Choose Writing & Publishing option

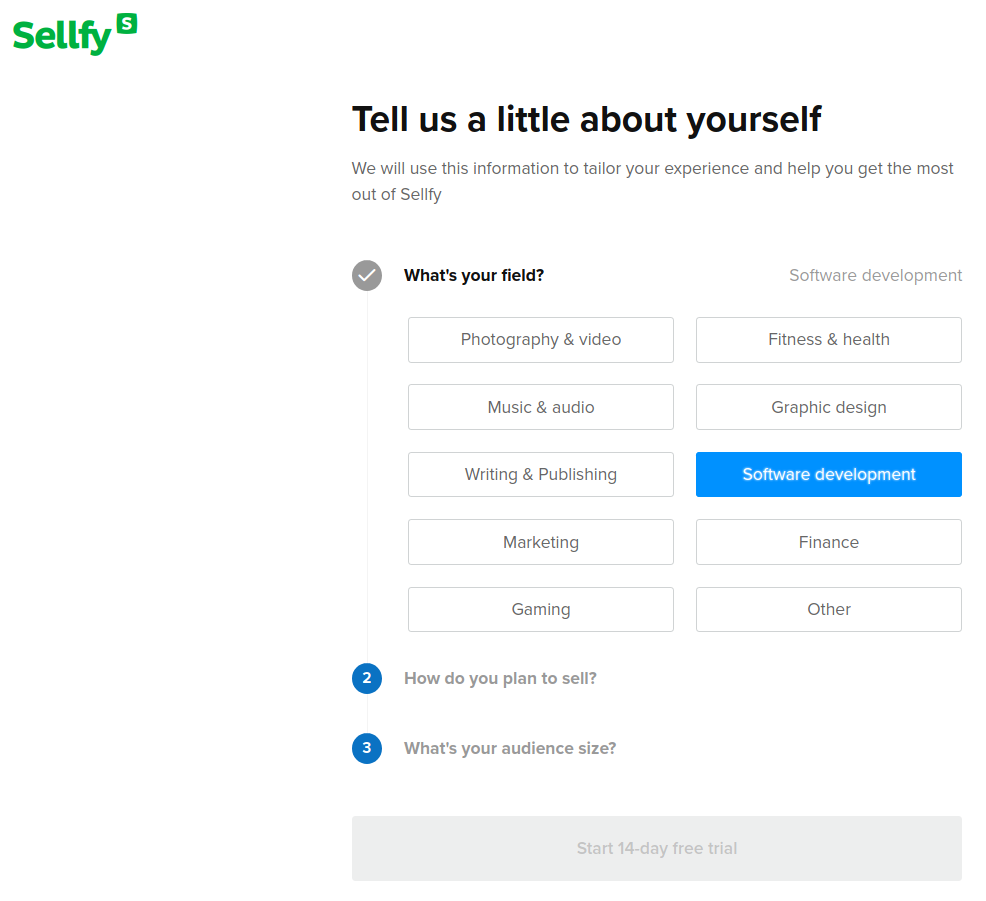540,474
